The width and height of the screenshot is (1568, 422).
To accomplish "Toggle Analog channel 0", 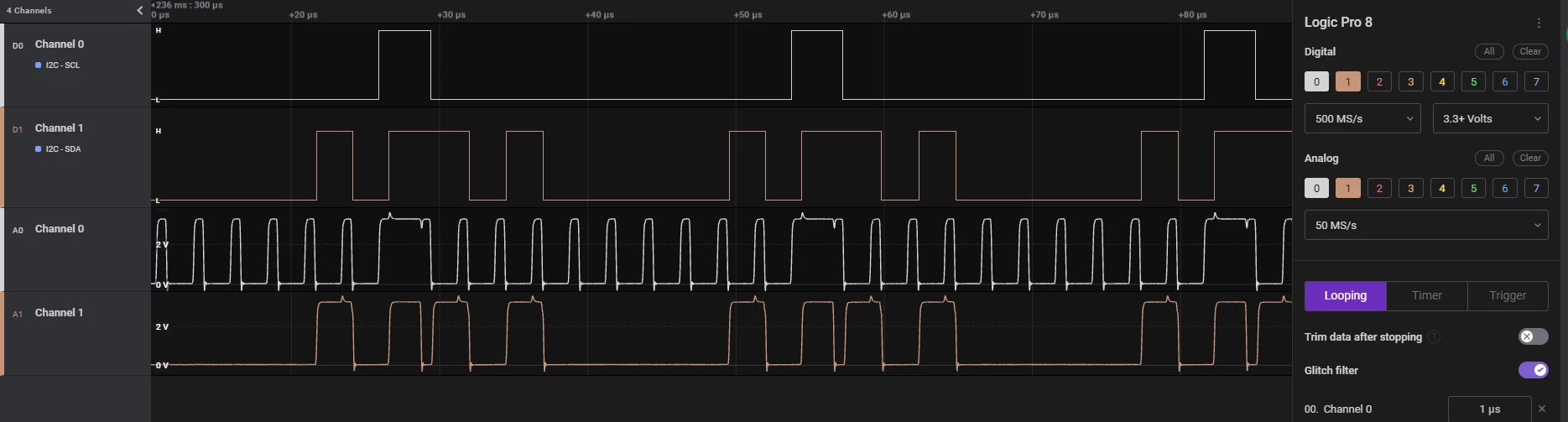I will pos(1316,188).
